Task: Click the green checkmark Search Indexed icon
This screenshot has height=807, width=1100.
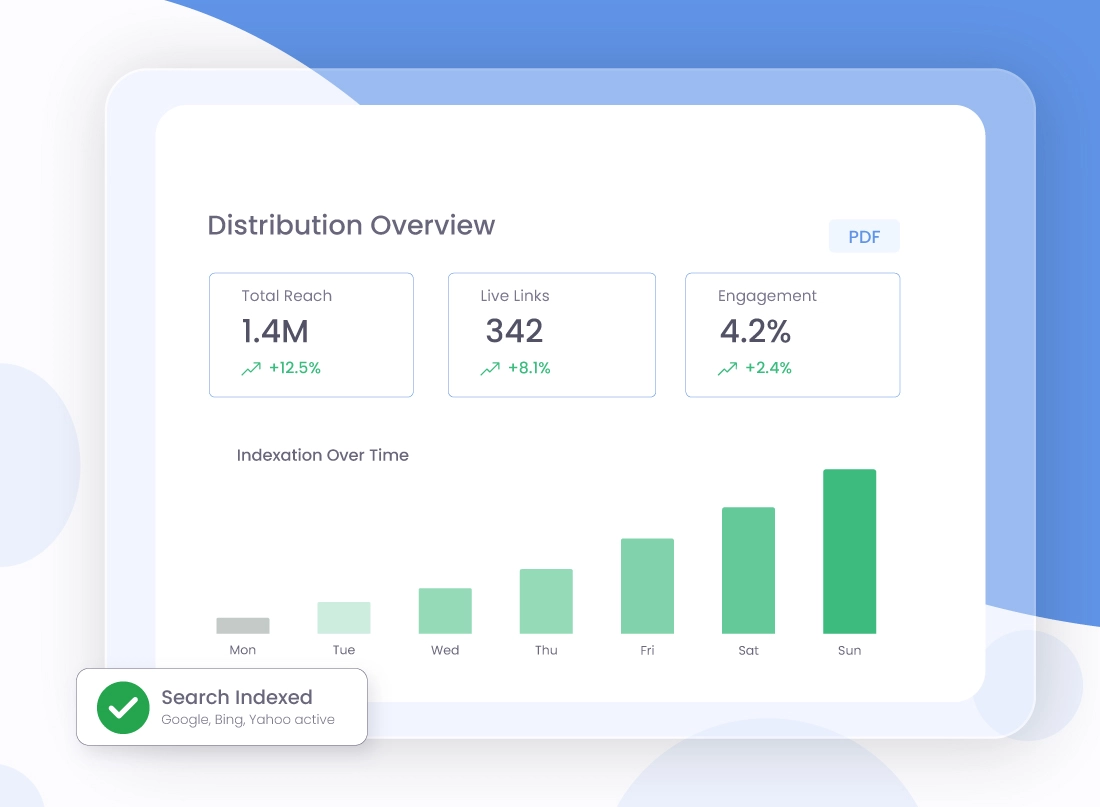Action: (x=123, y=707)
